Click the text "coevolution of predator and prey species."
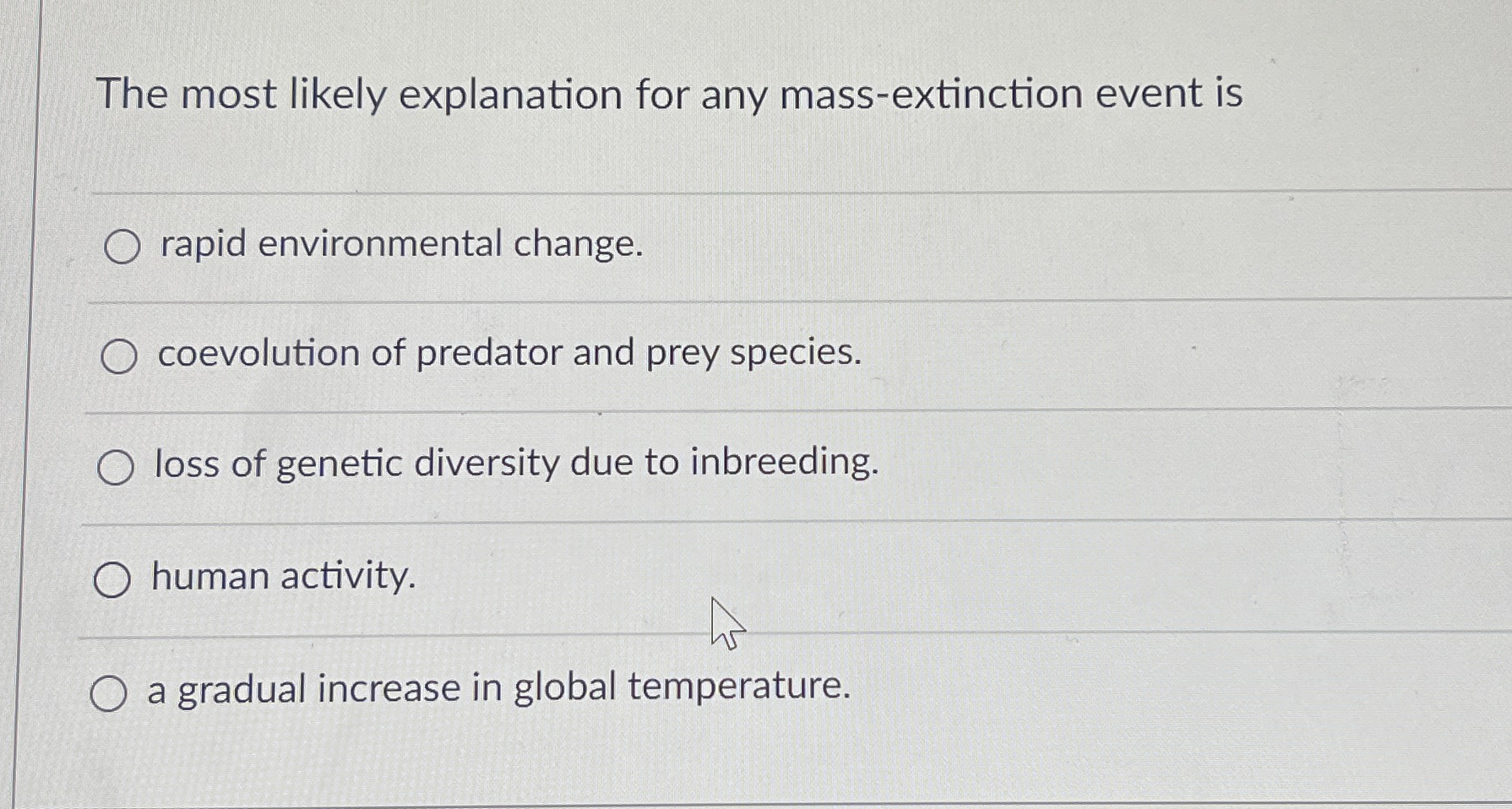The image size is (1512, 809). 507,355
